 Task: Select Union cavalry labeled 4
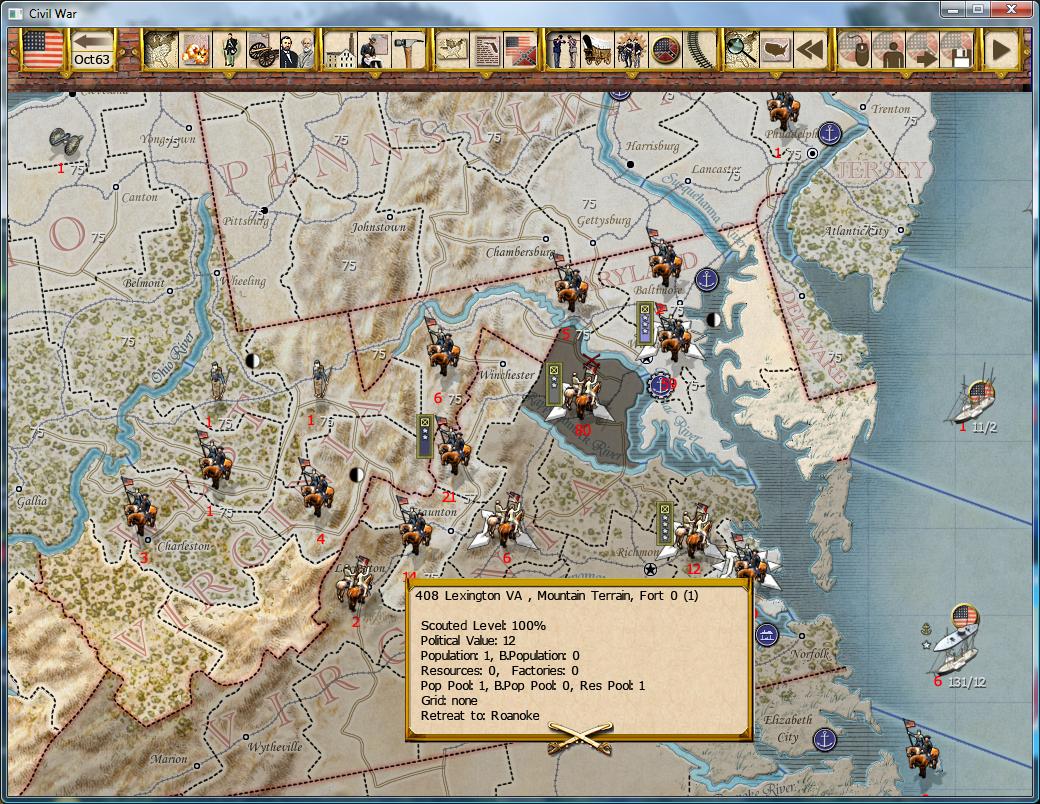316,488
